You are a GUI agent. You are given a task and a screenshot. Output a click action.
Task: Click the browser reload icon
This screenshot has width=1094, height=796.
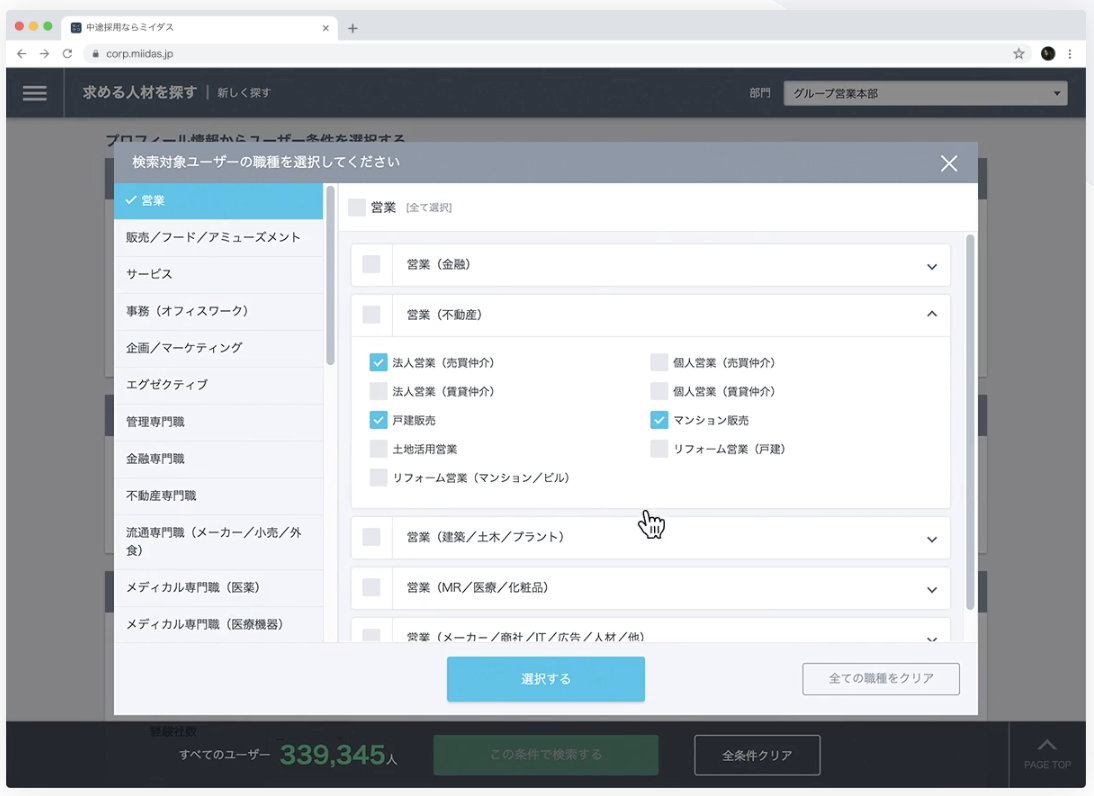click(x=67, y=54)
